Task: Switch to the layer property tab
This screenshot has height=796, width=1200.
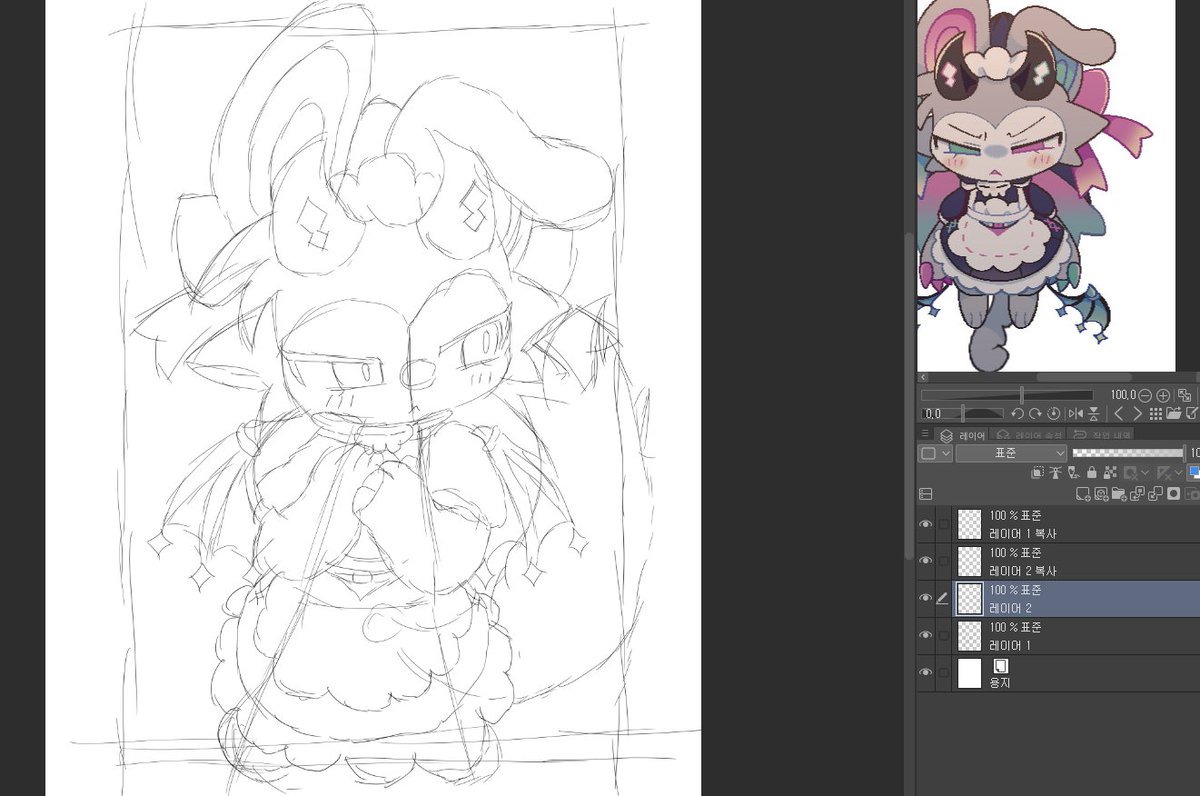Action: pyautogui.click(x=1027, y=435)
